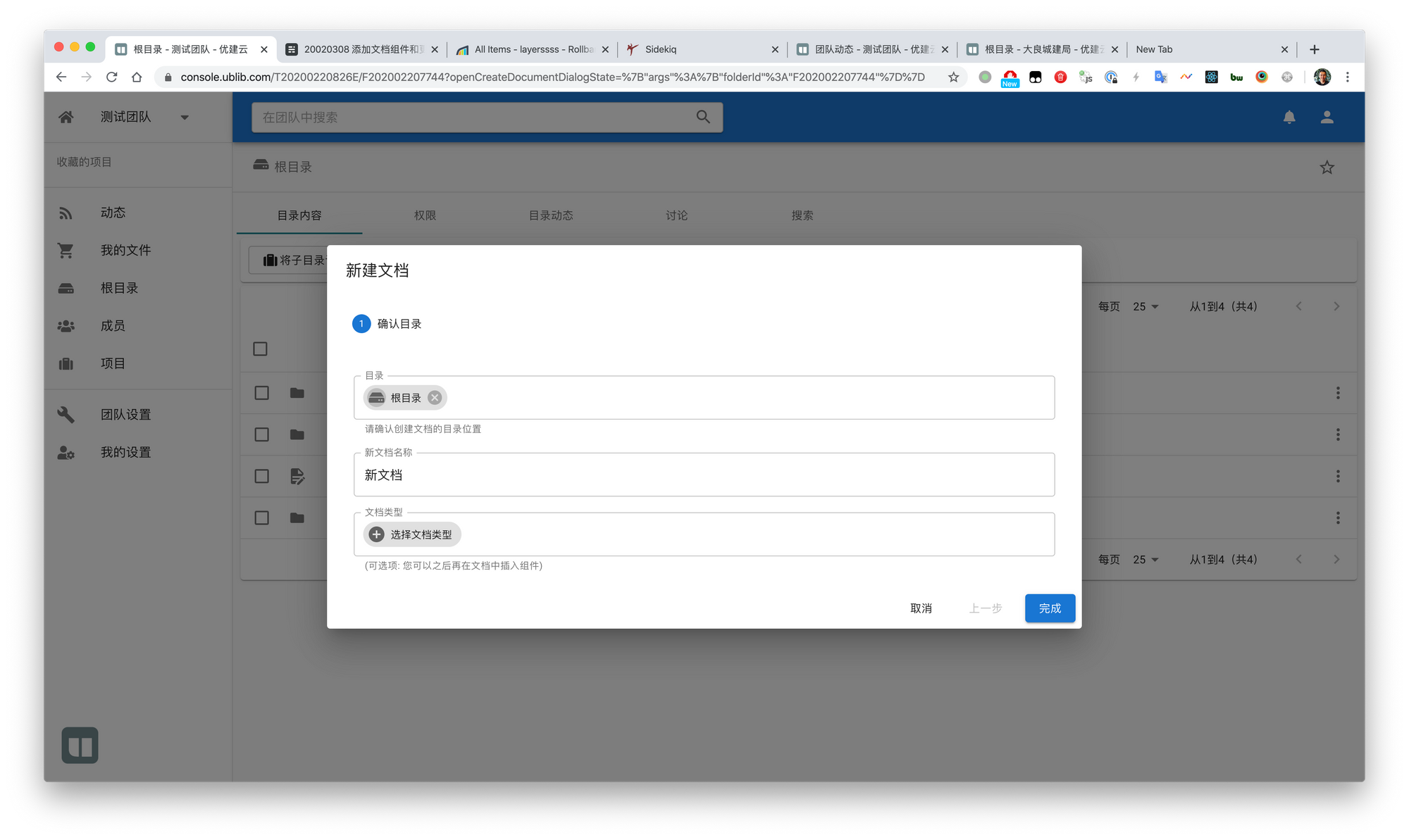Check the first folder row checkbox
The height and width of the screenshot is (840, 1409).
(x=261, y=393)
